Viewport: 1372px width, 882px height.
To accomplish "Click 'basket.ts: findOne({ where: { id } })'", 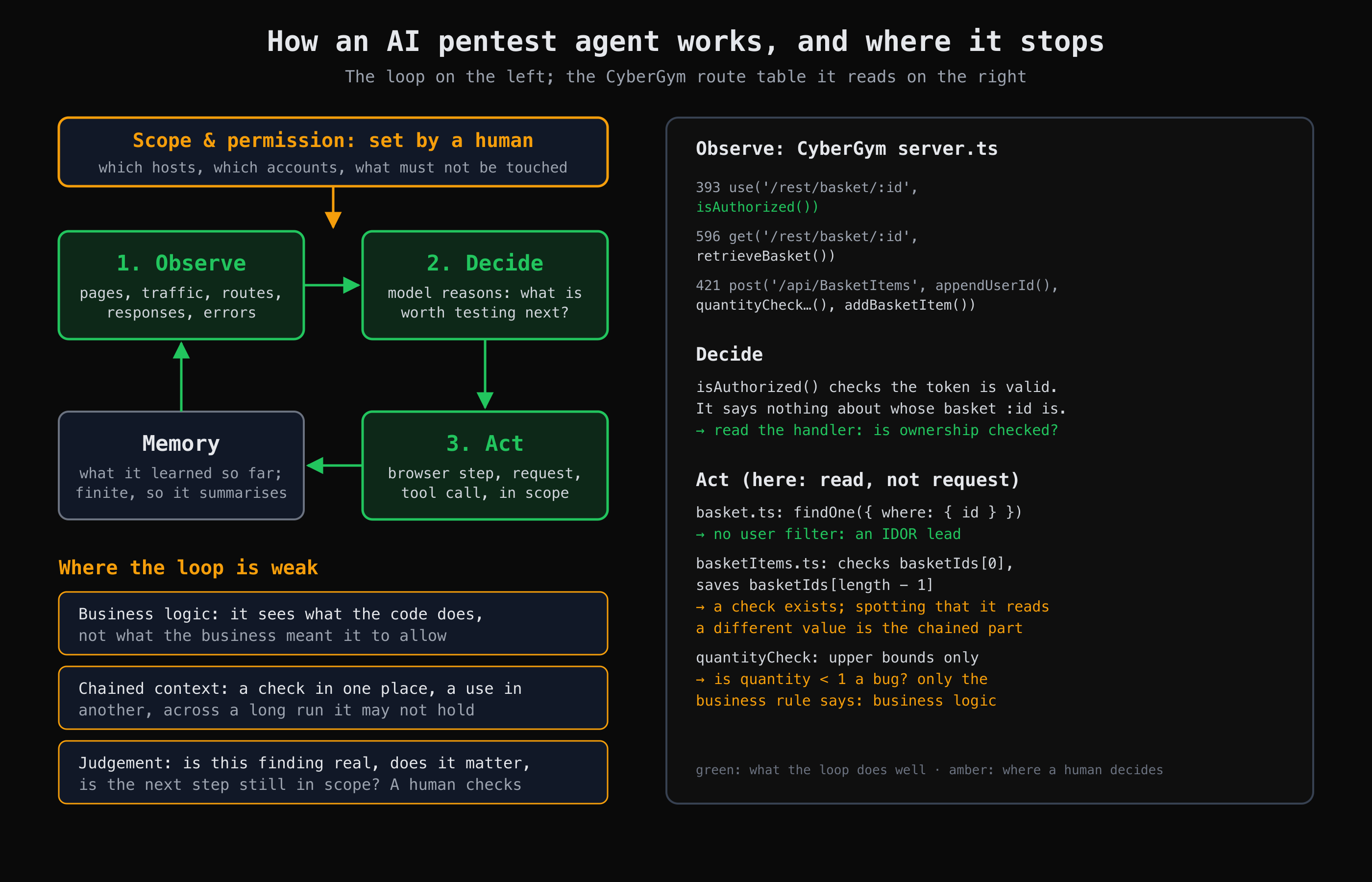I will coord(859,513).
